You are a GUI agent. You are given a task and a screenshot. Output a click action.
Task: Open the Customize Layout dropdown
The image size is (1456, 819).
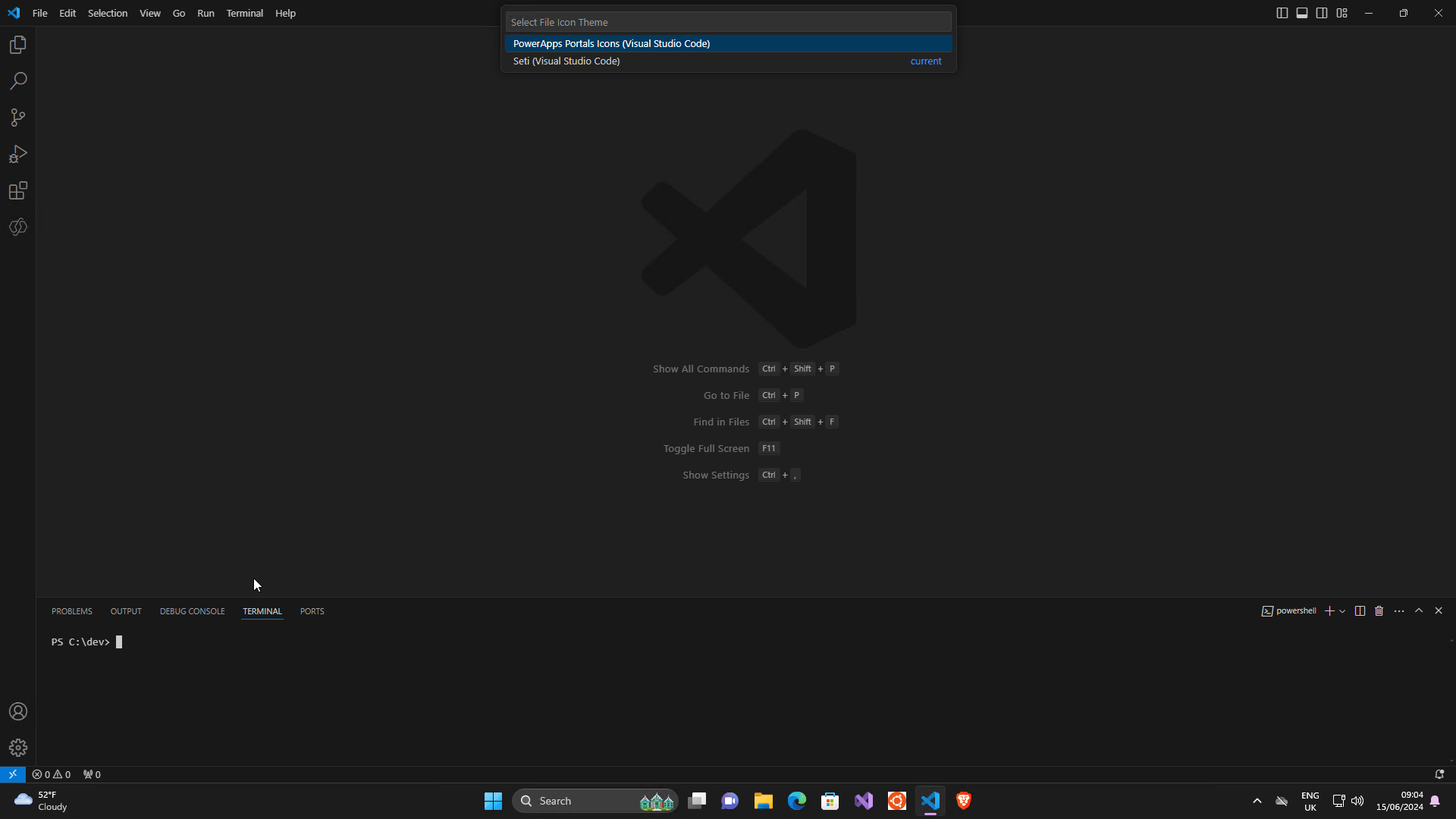click(1341, 13)
